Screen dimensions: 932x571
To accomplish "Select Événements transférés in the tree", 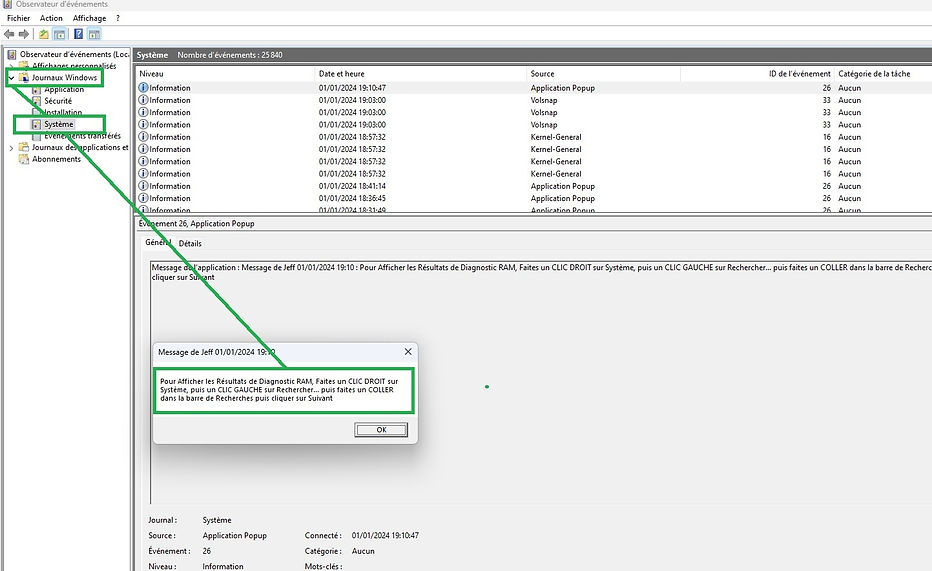I will coord(82,135).
